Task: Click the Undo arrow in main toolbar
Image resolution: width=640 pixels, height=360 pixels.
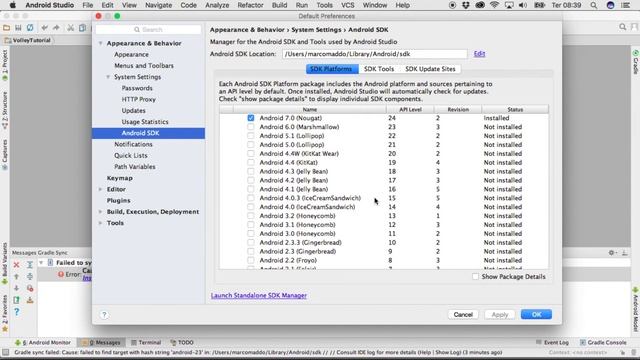Action: 44,28
